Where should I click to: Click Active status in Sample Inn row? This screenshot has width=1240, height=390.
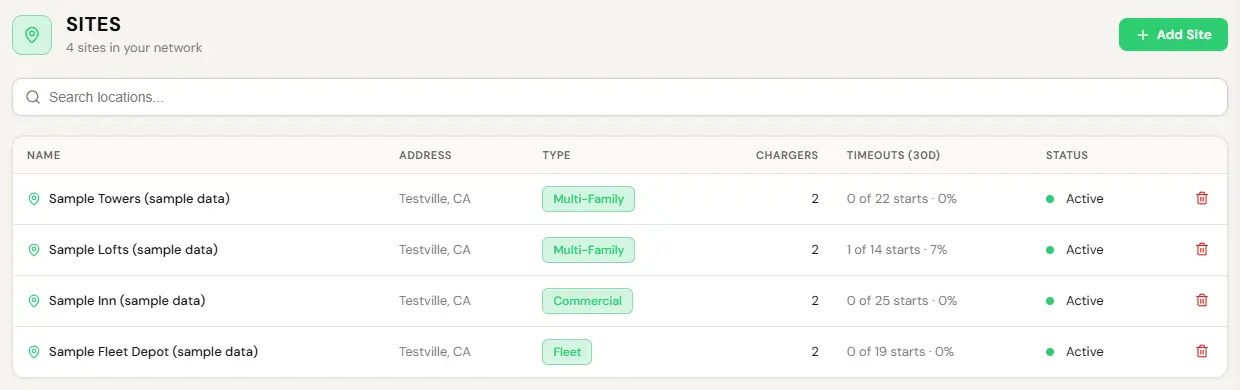[1075, 301]
